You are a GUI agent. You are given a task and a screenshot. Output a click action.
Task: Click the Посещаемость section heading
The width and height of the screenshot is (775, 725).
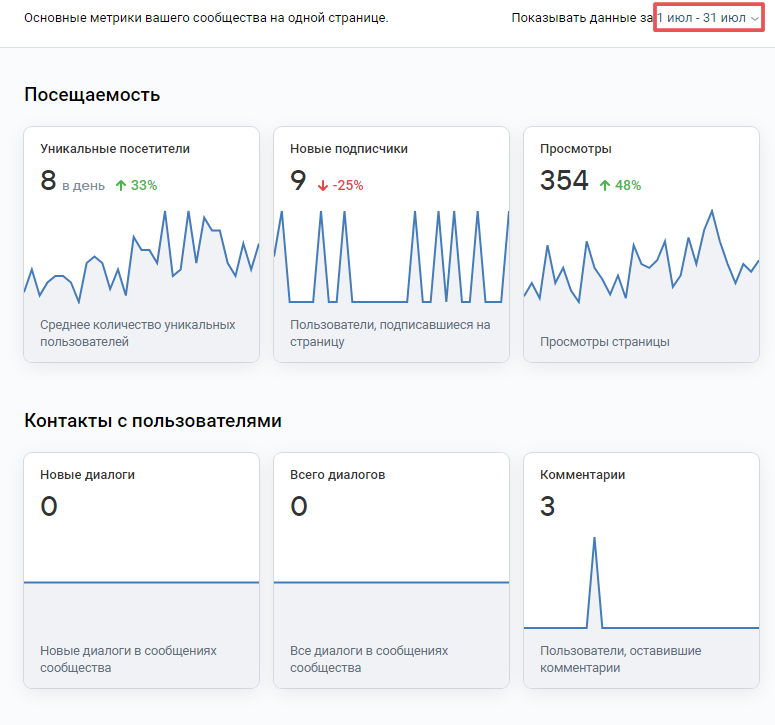pyautogui.click(x=92, y=94)
